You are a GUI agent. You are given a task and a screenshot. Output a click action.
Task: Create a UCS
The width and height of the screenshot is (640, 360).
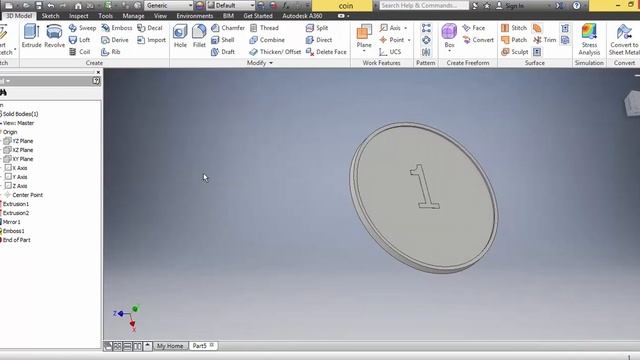pyautogui.click(x=390, y=52)
